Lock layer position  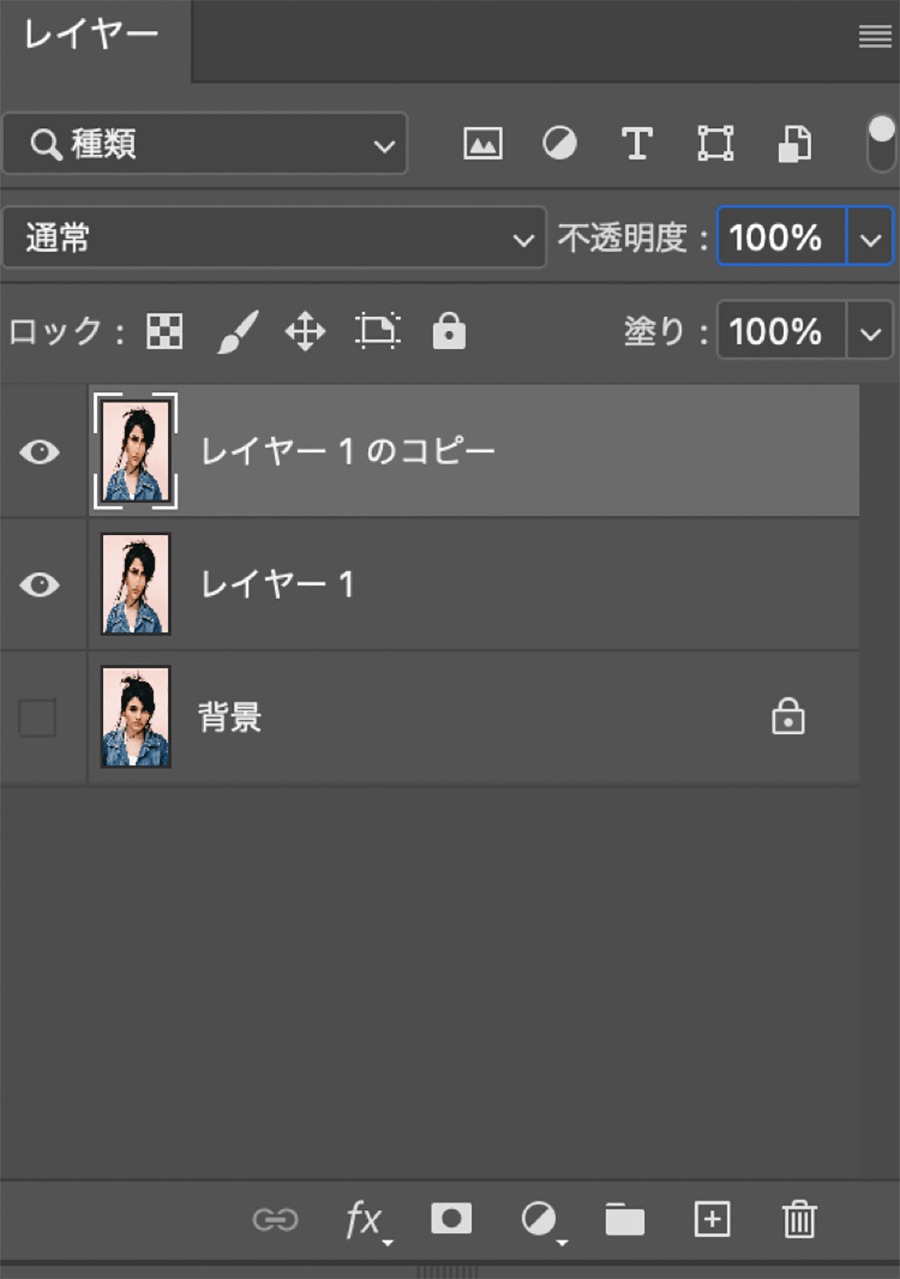click(305, 331)
